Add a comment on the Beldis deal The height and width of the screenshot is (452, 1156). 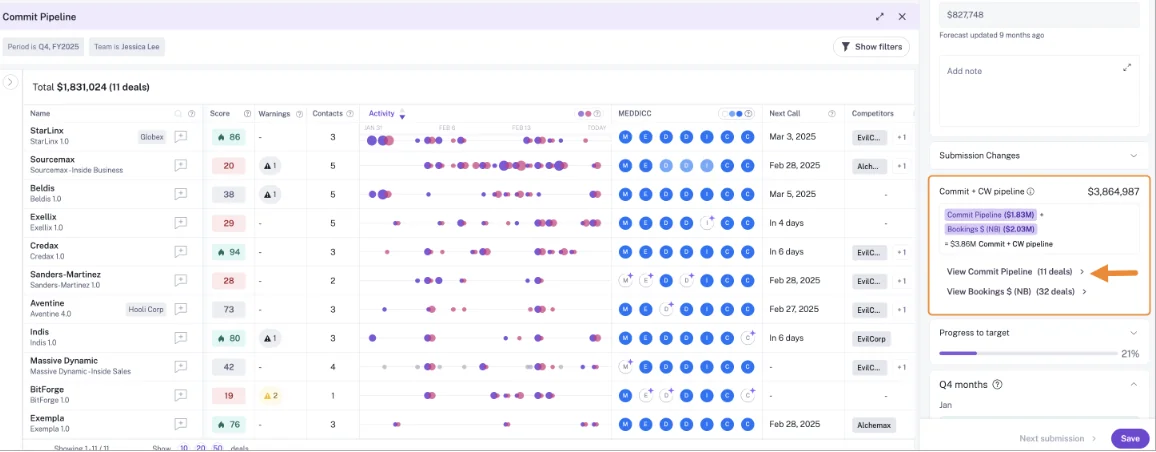click(x=180, y=194)
